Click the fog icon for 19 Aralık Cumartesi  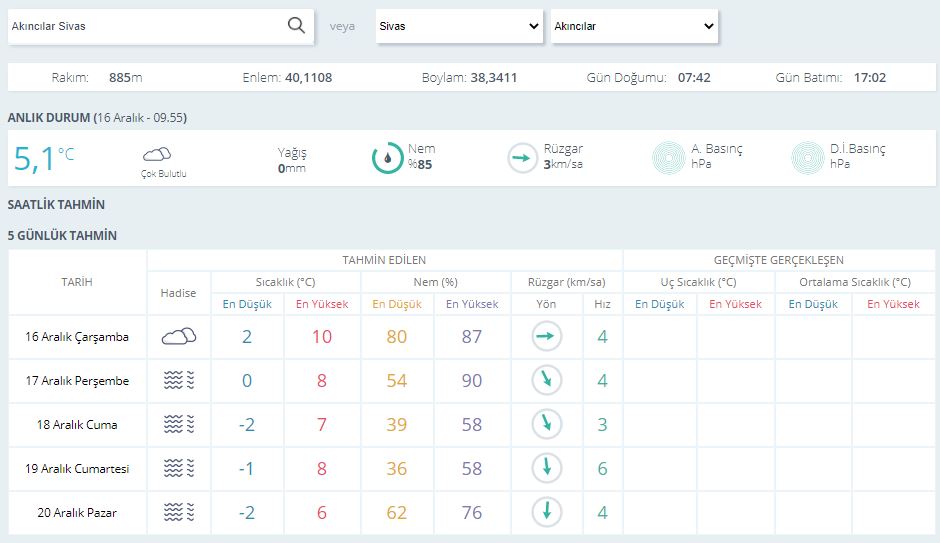click(179, 468)
